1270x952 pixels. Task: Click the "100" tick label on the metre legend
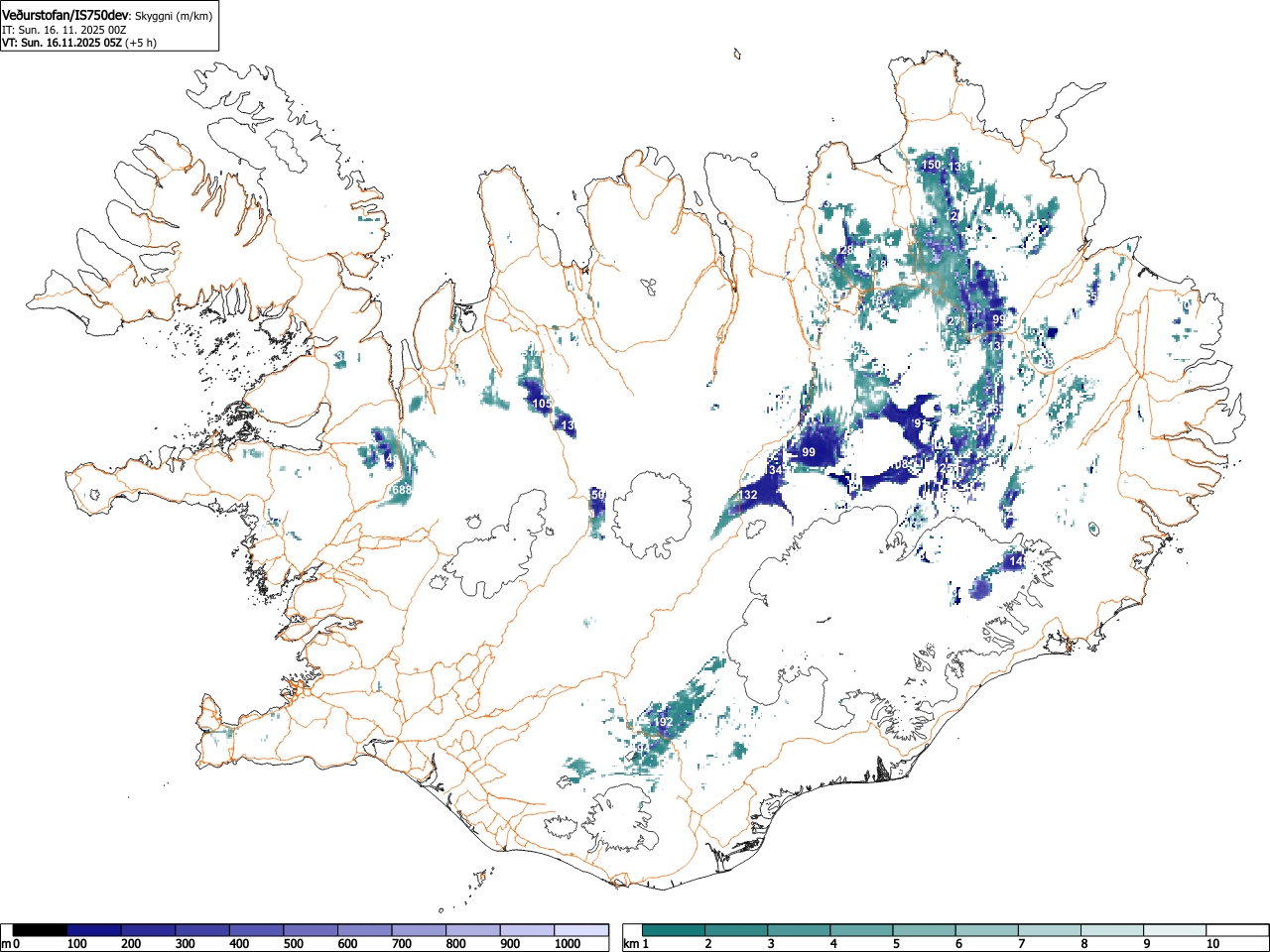click(x=76, y=944)
